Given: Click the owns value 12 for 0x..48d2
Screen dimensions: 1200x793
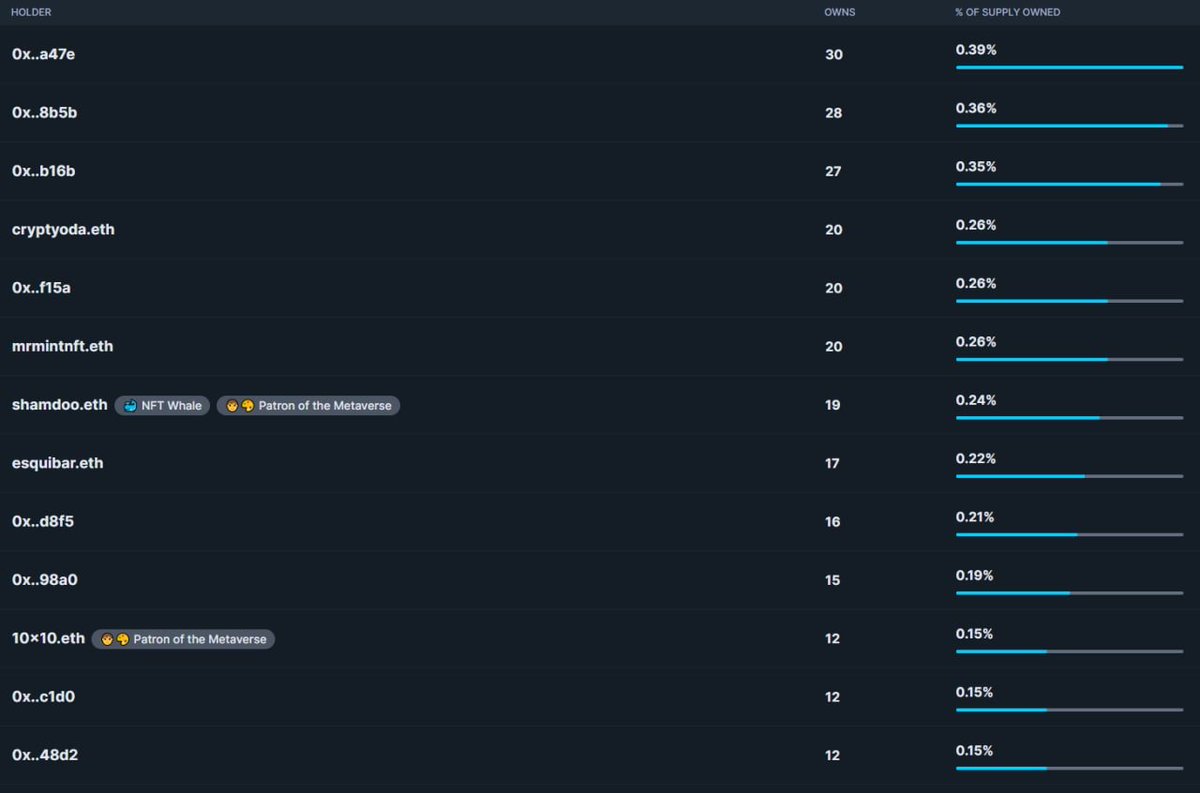Looking at the screenshot, I should click(833, 756).
